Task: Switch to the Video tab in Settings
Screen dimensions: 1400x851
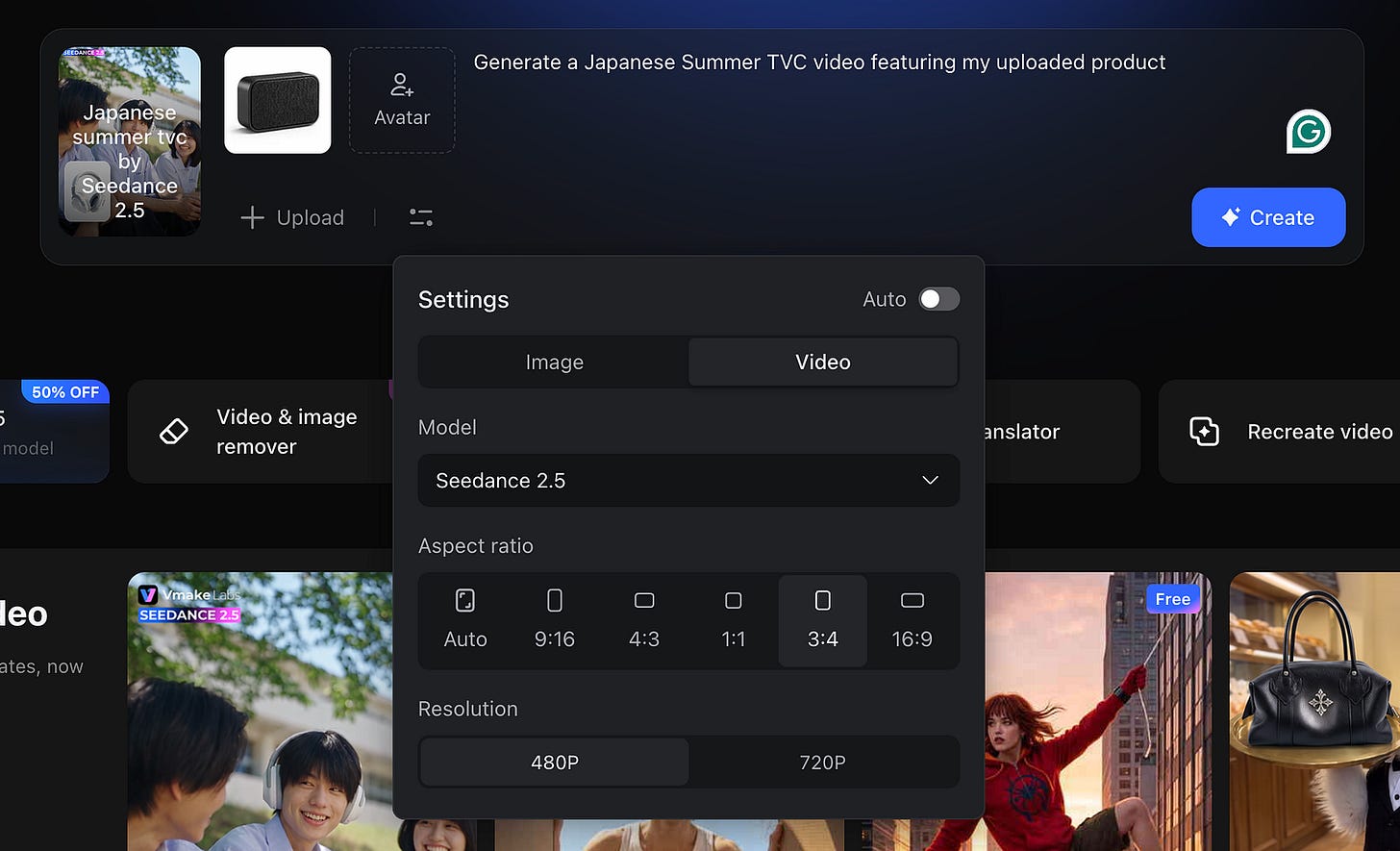Action: (x=823, y=362)
